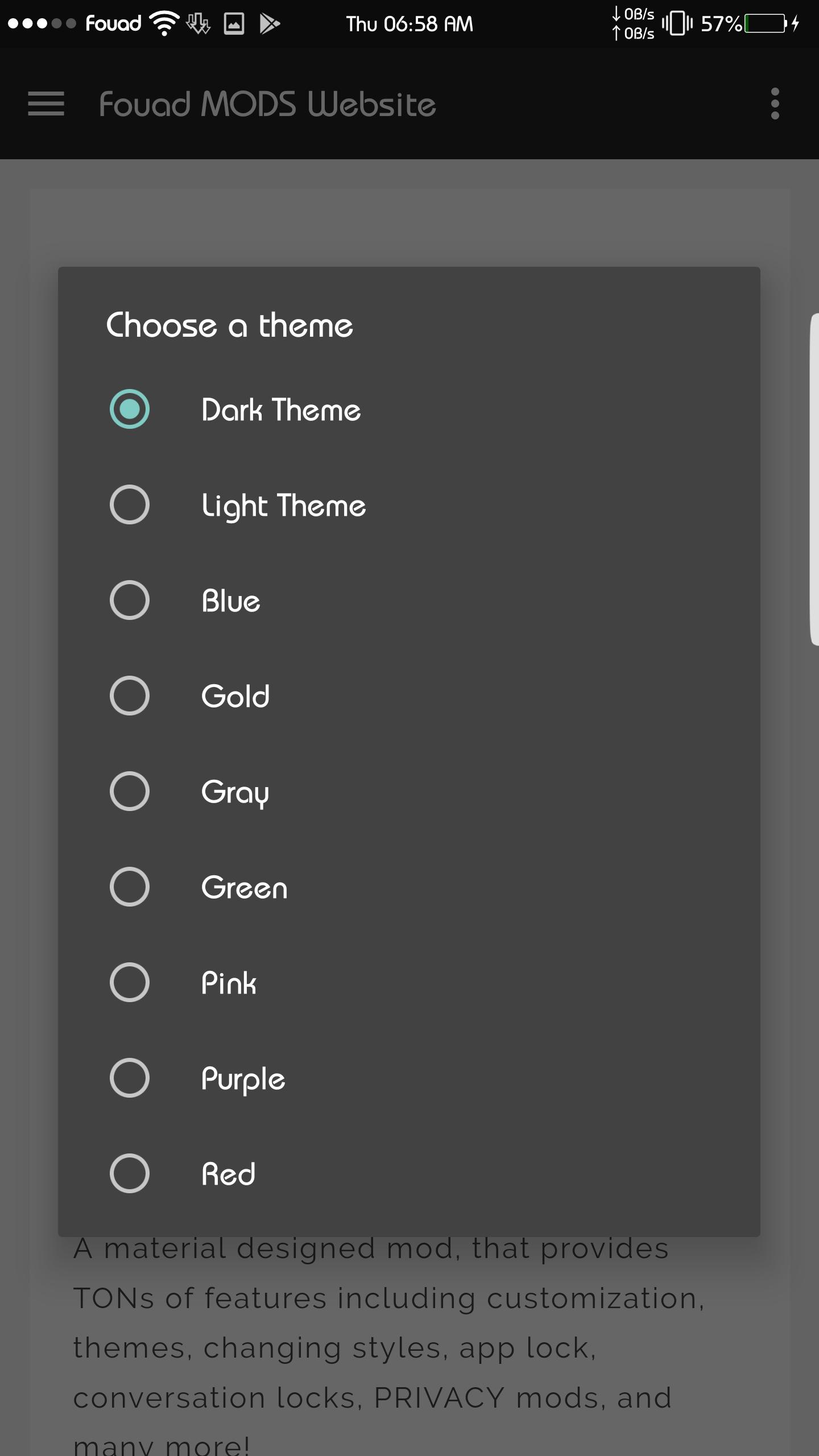
Task: Tap the vibrate mode status icon
Action: pos(677,24)
